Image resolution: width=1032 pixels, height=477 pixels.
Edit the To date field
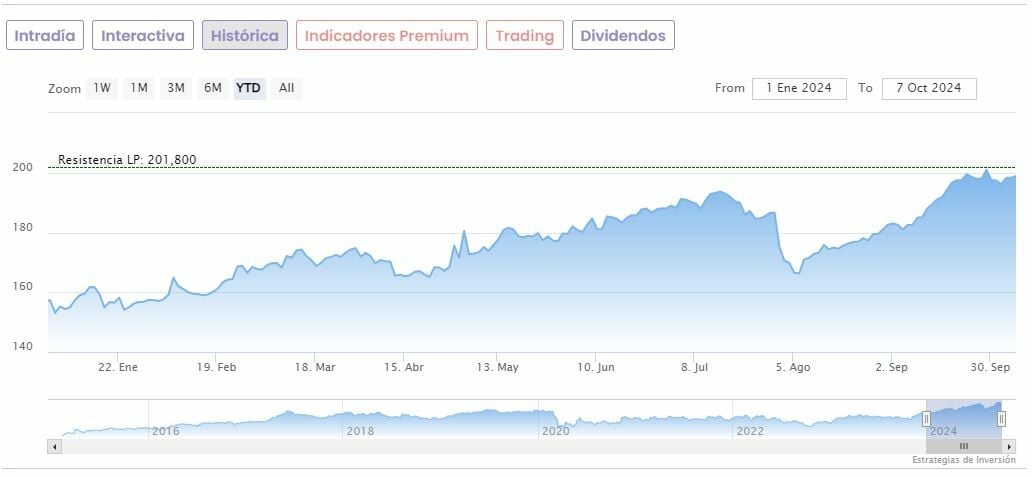click(929, 88)
